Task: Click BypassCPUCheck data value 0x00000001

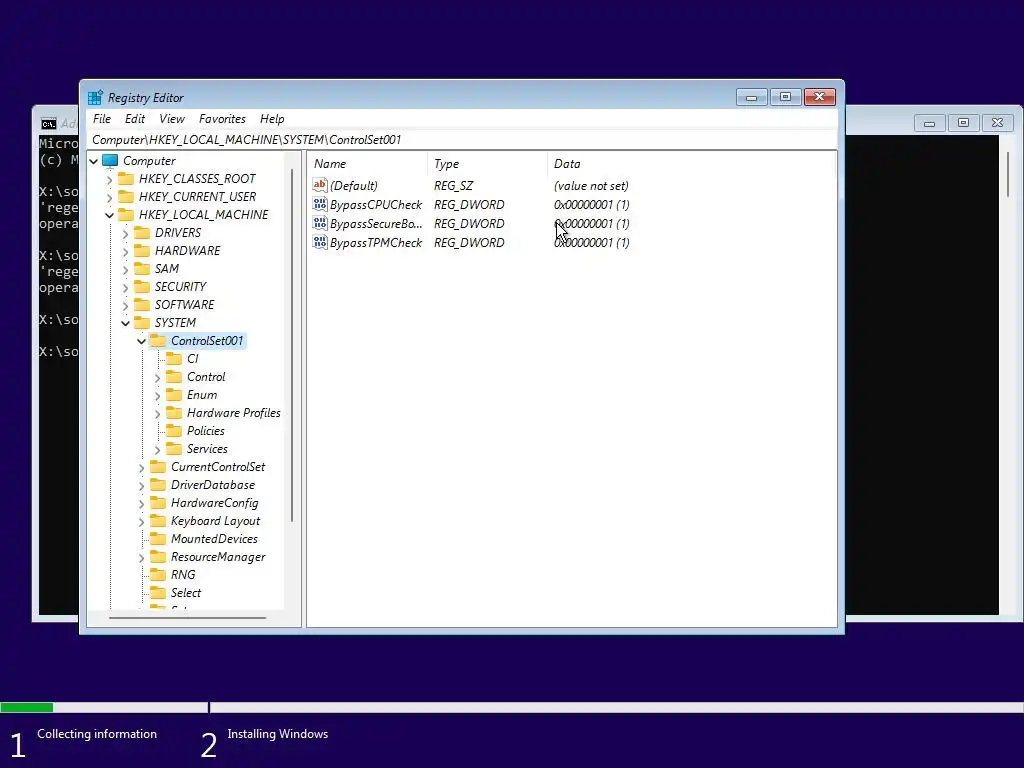Action: tap(592, 204)
